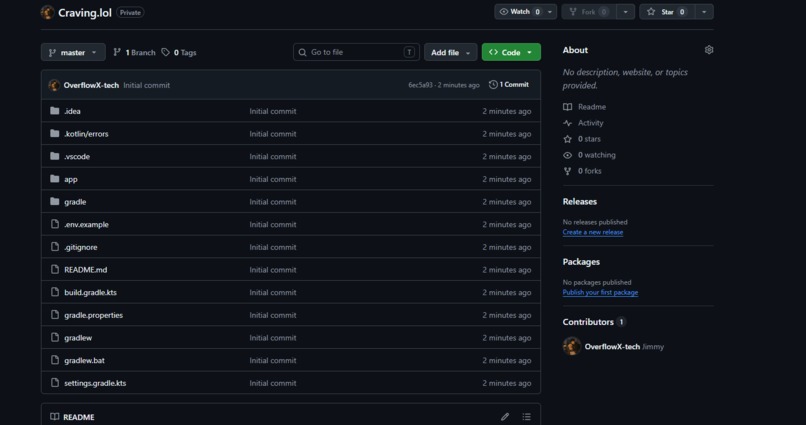Click the Activity pulse icon

coord(567,123)
